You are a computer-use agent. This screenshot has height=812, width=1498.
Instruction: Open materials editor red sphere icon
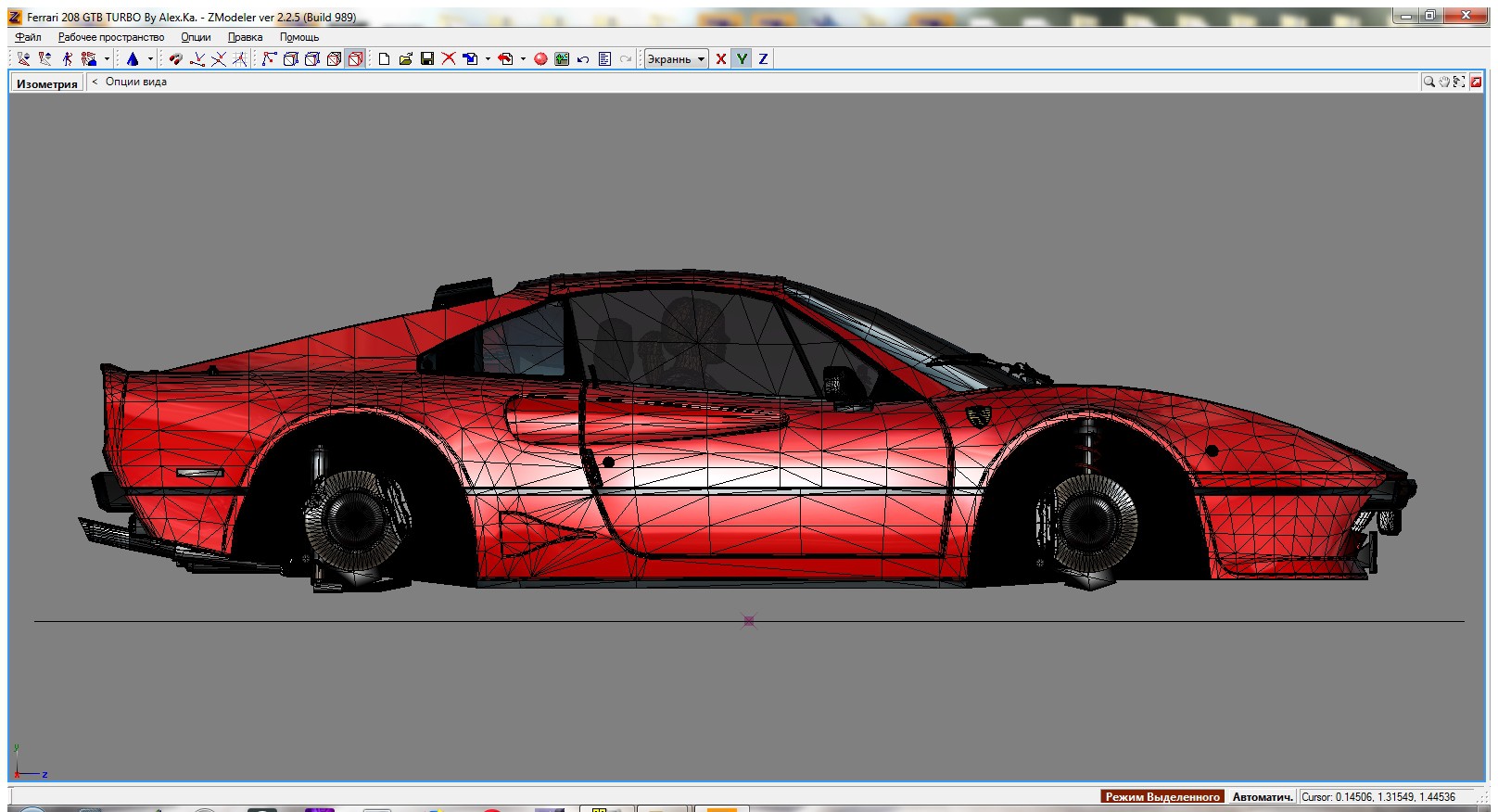(540, 58)
